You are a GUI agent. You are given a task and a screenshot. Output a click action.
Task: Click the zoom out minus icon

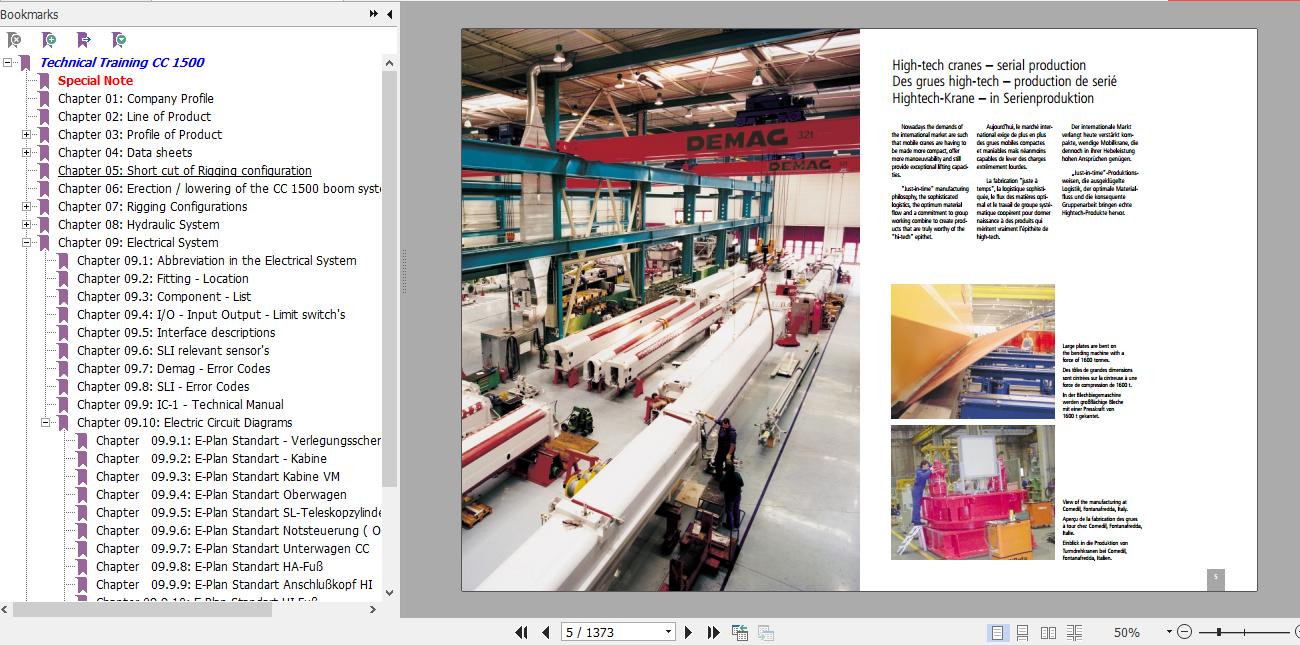(x=1185, y=632)
